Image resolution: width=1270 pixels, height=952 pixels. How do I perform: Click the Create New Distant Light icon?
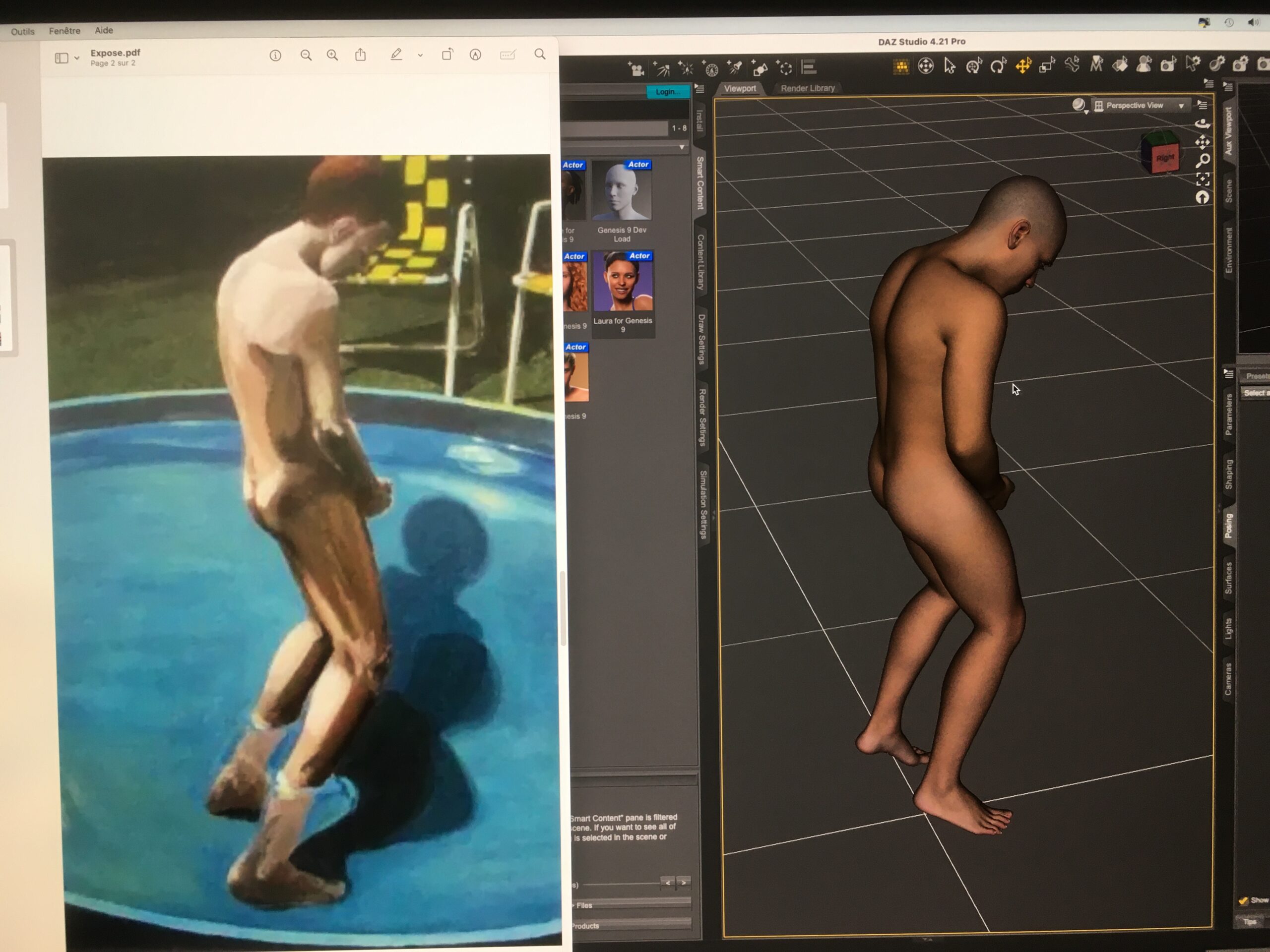(661, 69)
